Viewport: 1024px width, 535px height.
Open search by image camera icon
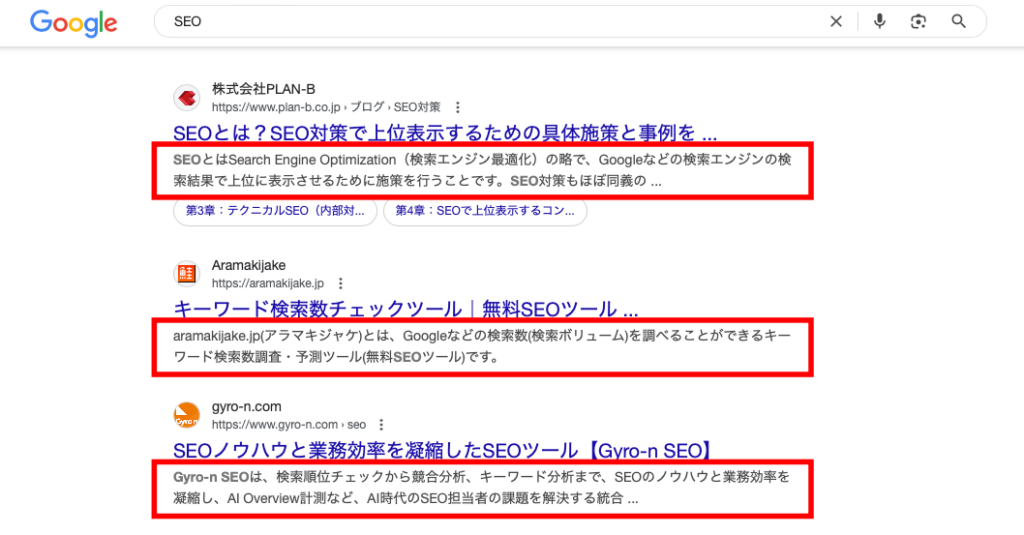tap(918, 22)
